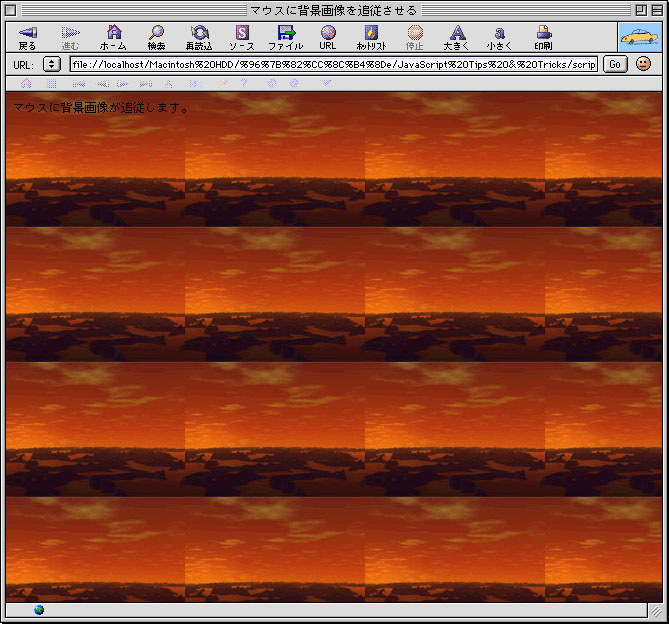Click the link-toolbar checkmark icon
The image size is (669, 624).
point(326,83)
